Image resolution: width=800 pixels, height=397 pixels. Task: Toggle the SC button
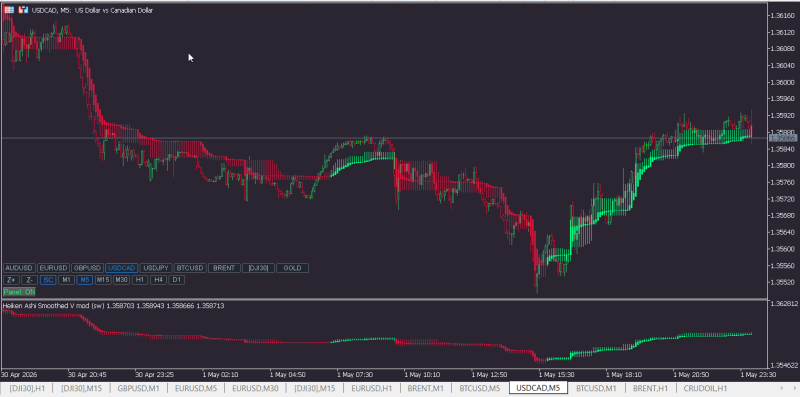point(48,280)
